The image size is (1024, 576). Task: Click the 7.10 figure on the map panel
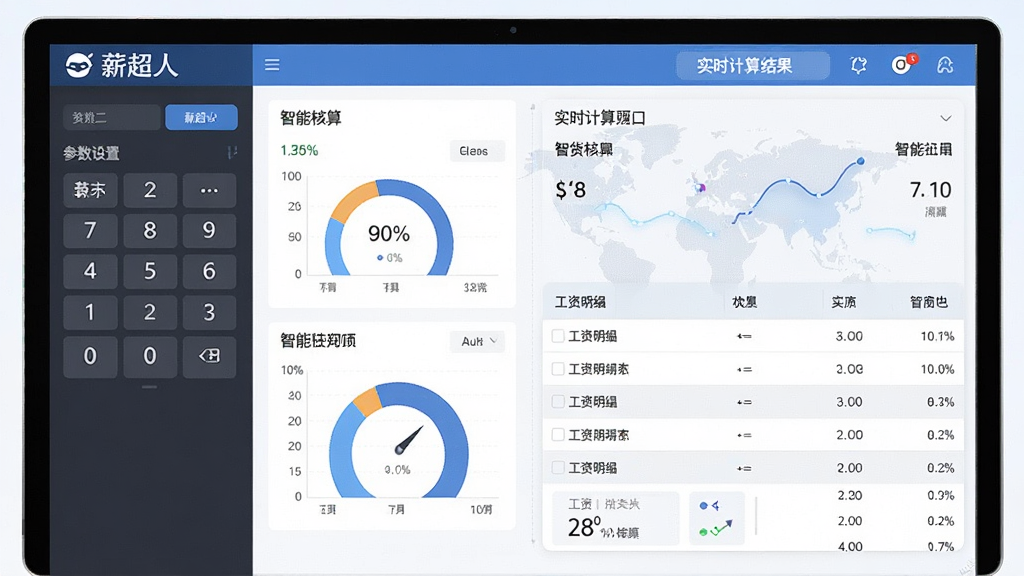(x=931, y=190)
